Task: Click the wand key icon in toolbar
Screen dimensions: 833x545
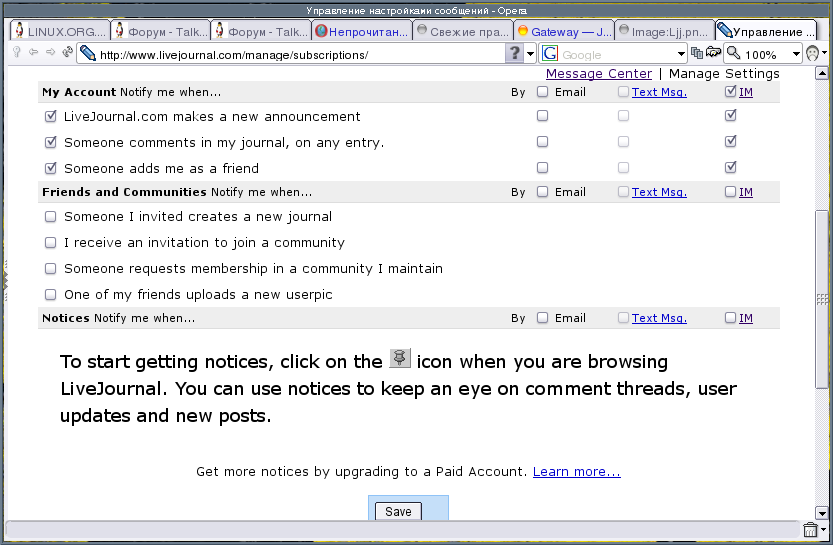Action: pyautogui.click(x=17, y=53)
